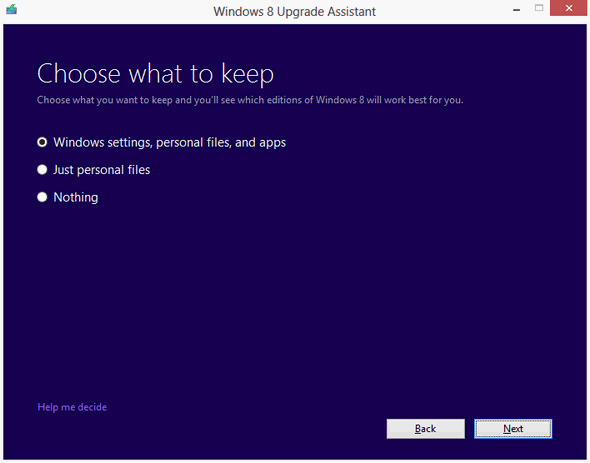This screenshot has width=590, height=463.
Task: Select the radio circle beside Just personal files
Action: (42, 170)
